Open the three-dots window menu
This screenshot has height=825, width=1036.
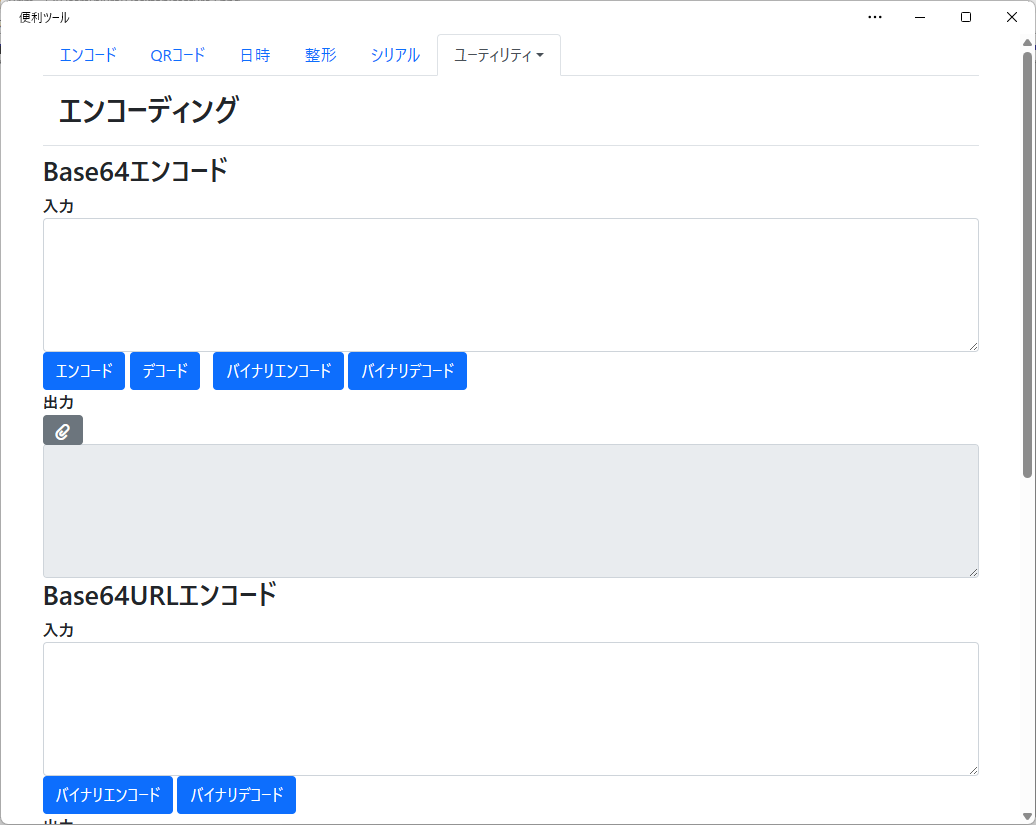tap(875, 17)
